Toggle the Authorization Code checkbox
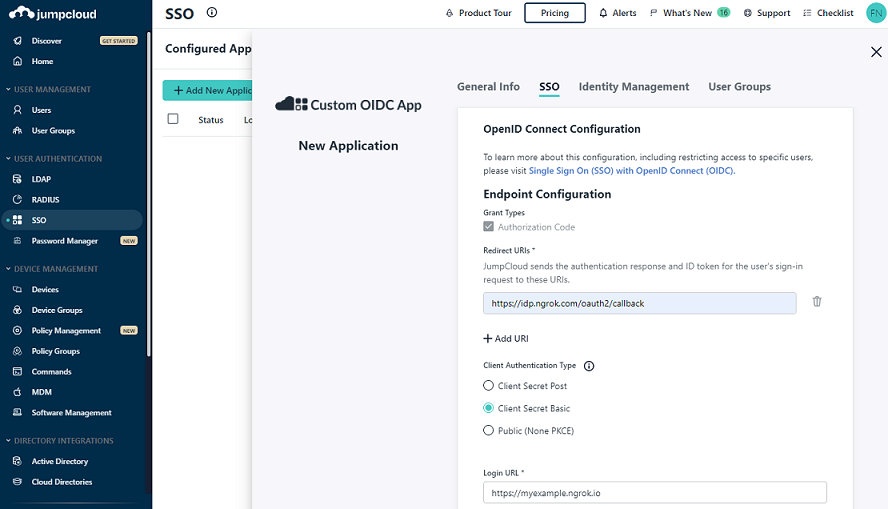This screenshot has height=509, width=888. [x=488, y=226]
